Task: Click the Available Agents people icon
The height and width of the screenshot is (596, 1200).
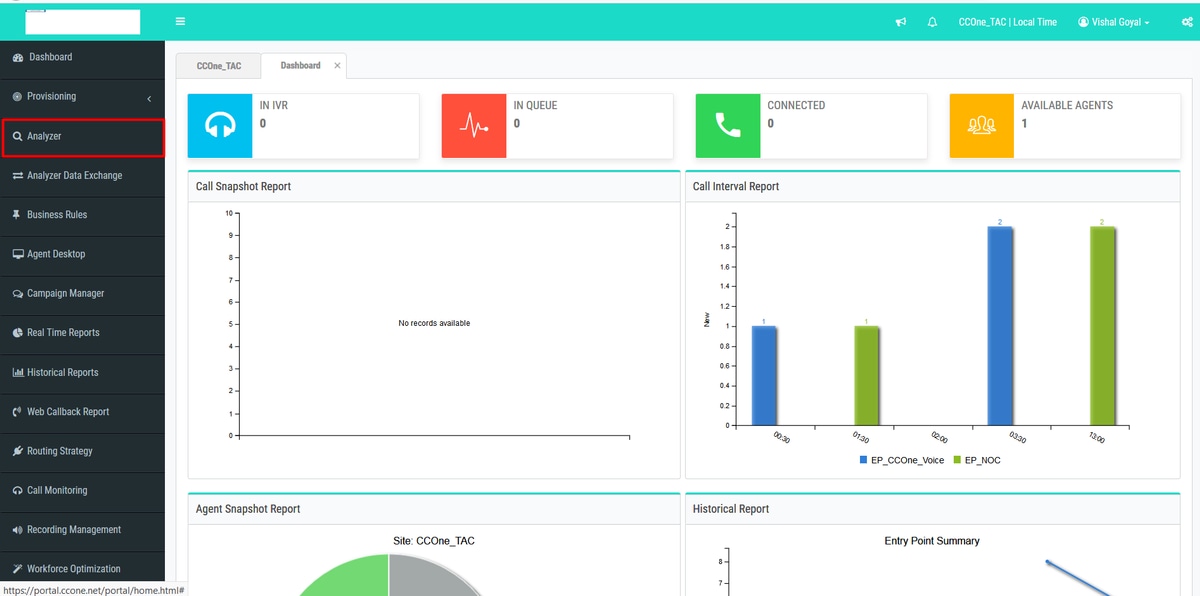Action: pyautogui.click(x=982, y=126)
